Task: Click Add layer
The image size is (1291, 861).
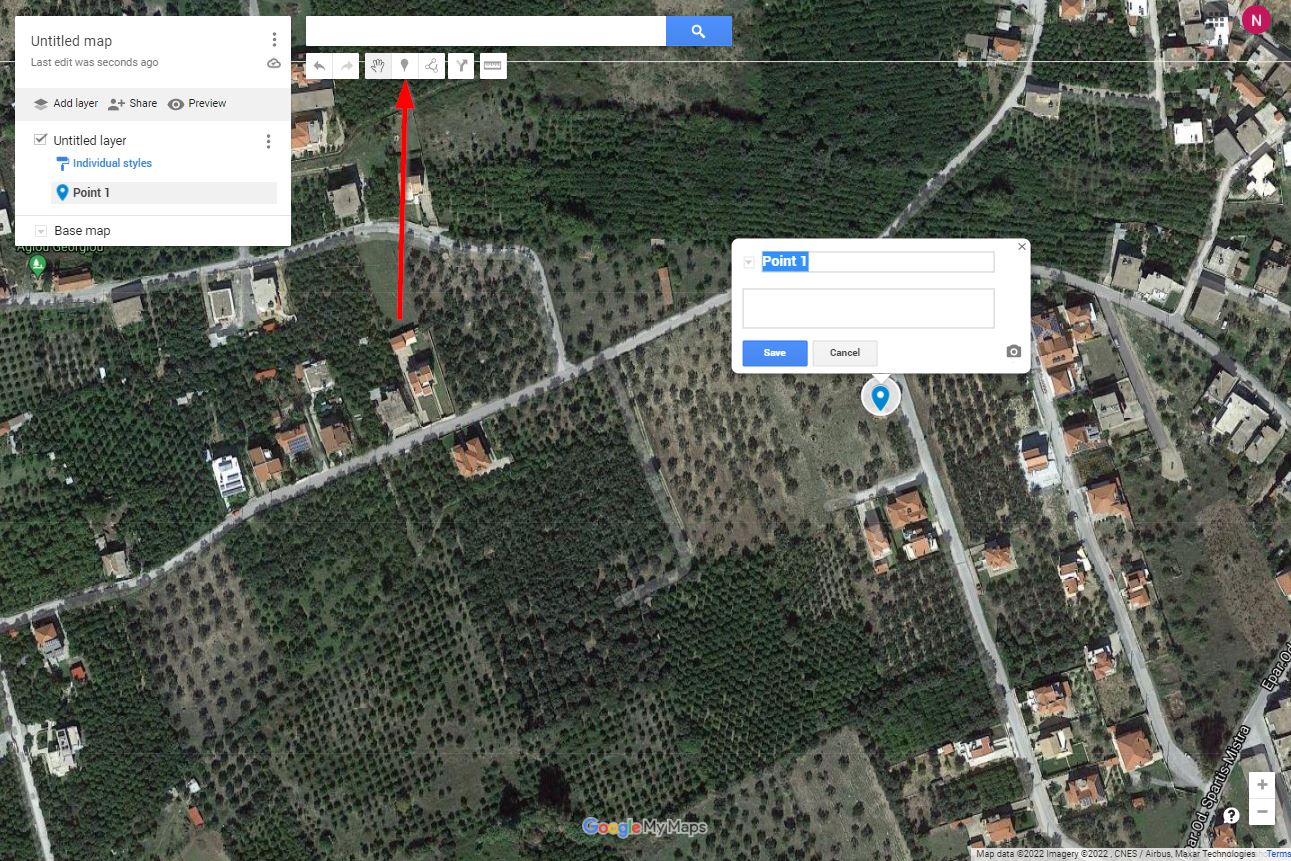Action: (x=66, y=103)
